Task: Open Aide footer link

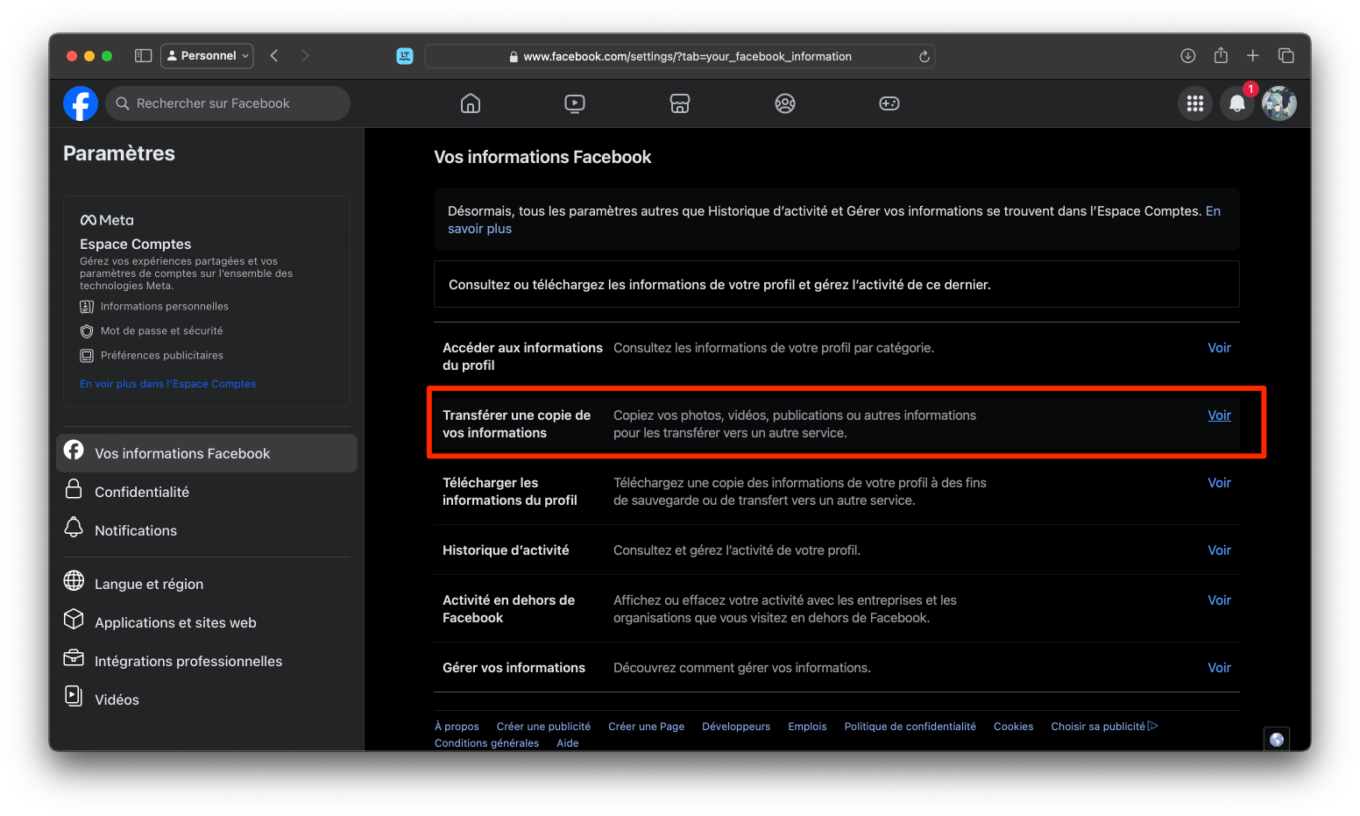Action: (567, 743)
